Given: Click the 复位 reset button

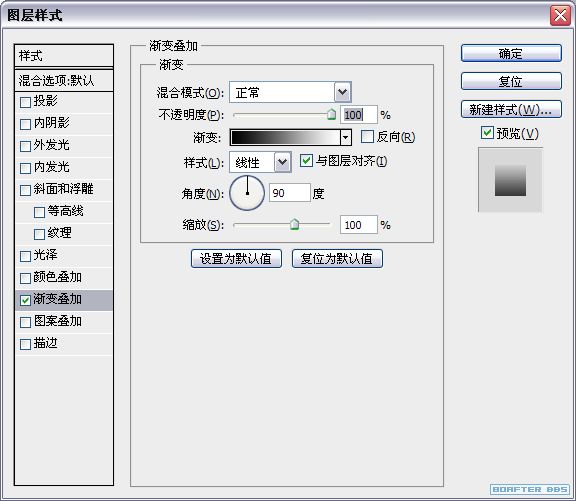Looking at the screenshot, I should point(511,81).
